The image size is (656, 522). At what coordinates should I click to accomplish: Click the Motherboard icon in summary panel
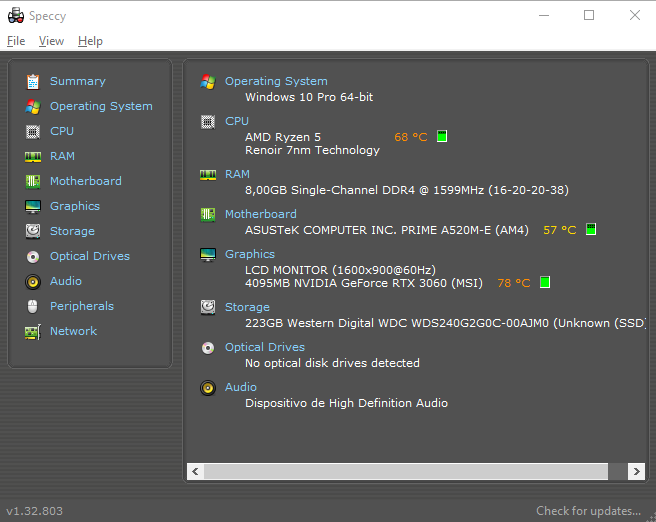(208, 215)
